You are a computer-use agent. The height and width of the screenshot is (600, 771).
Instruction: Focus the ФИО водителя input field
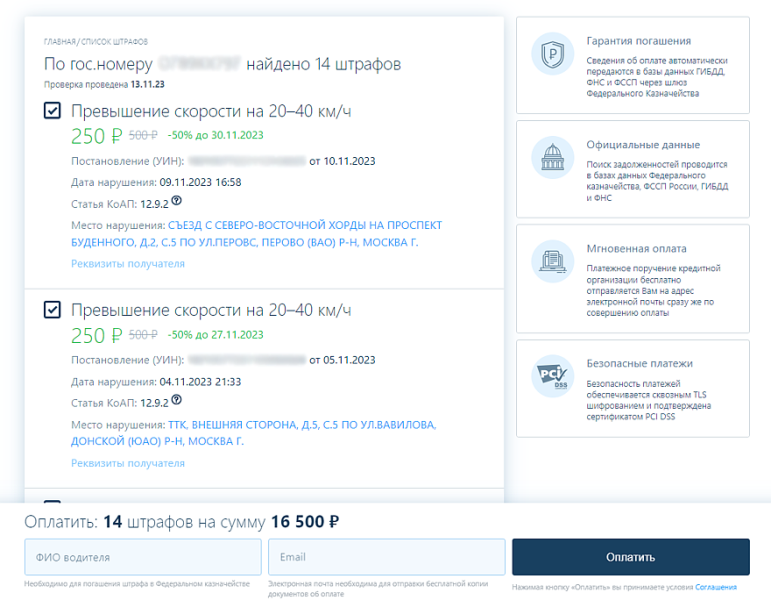pyautogui.click(x=143, y=557)
